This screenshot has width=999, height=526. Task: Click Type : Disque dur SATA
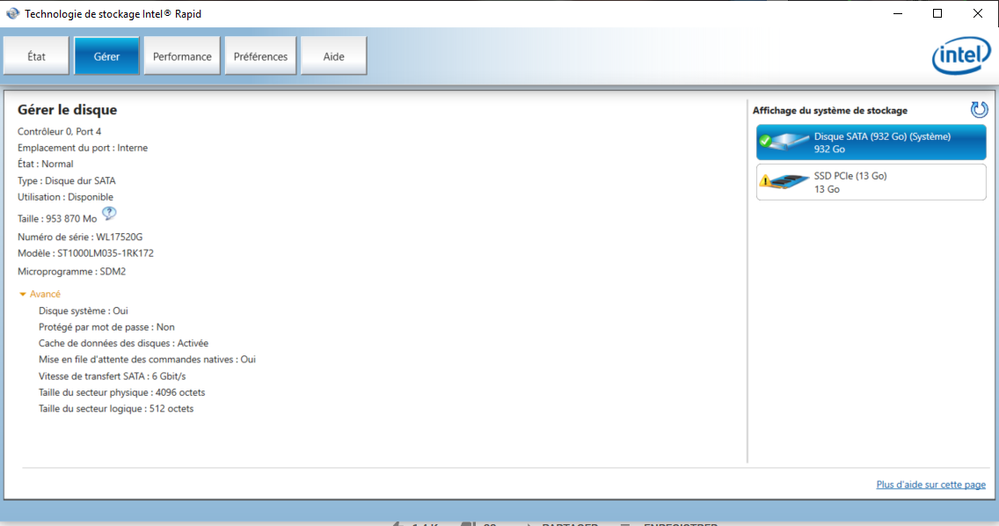coord(67,181)
